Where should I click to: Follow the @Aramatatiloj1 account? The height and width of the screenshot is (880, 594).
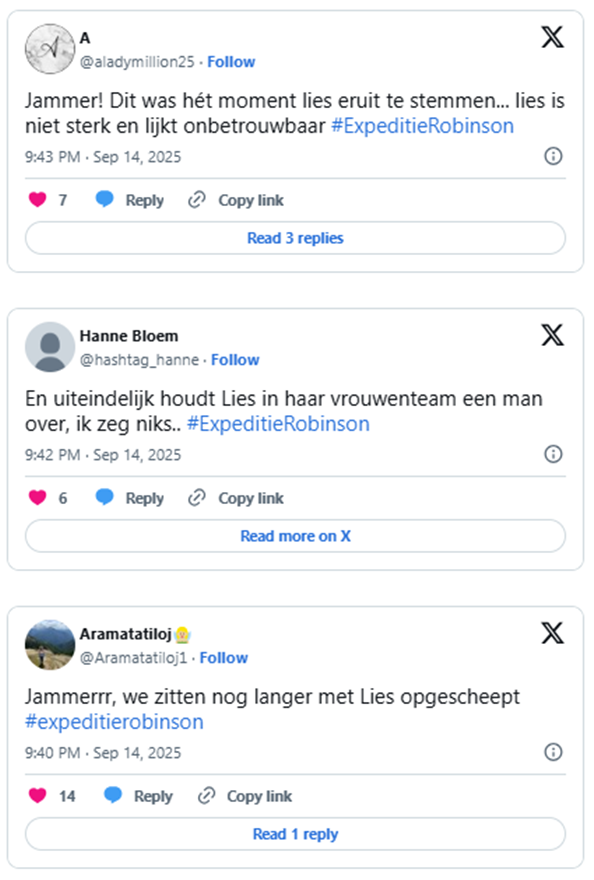pos(224,658)
